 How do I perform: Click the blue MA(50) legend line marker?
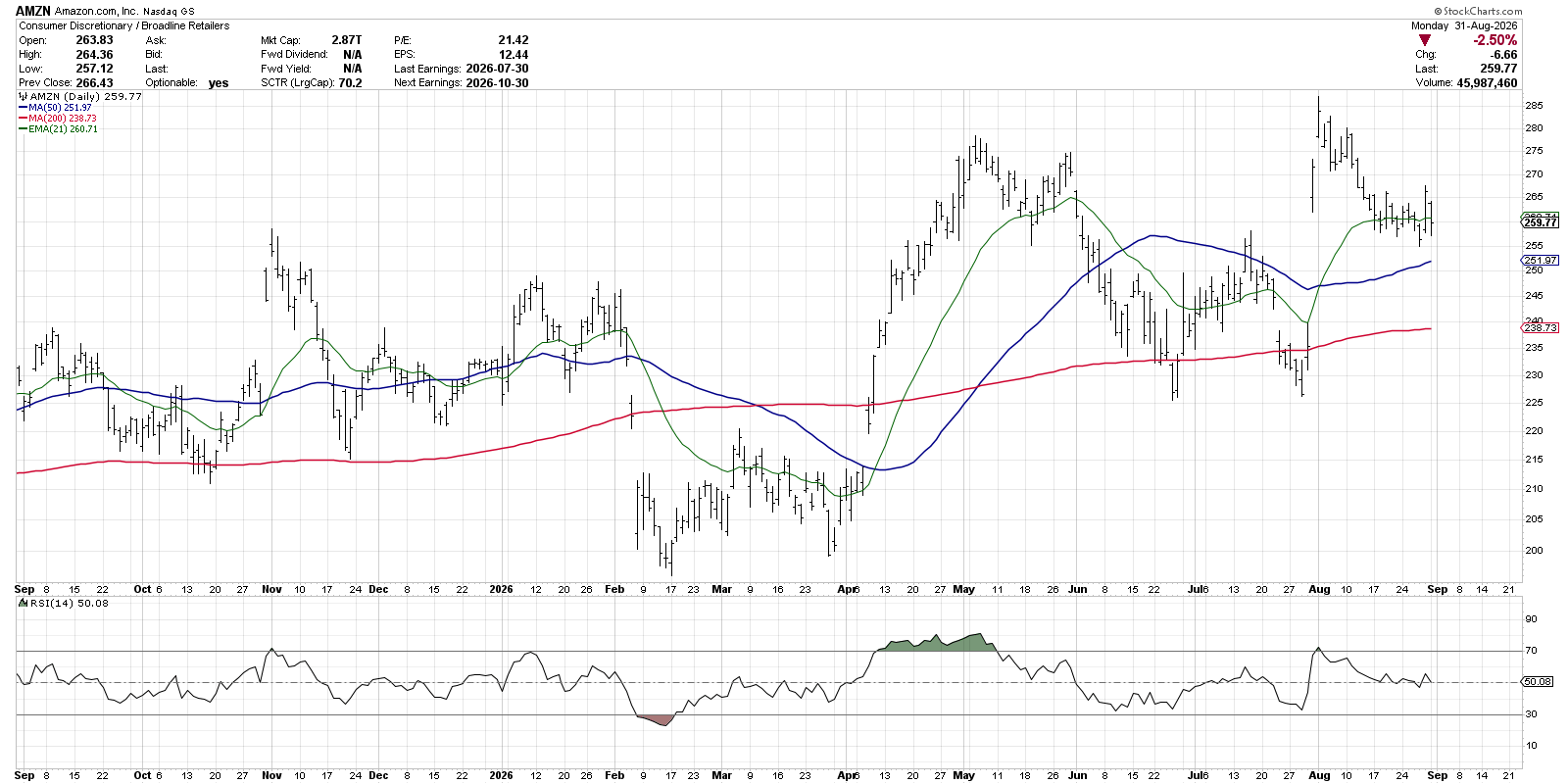(x=23, y=108)
